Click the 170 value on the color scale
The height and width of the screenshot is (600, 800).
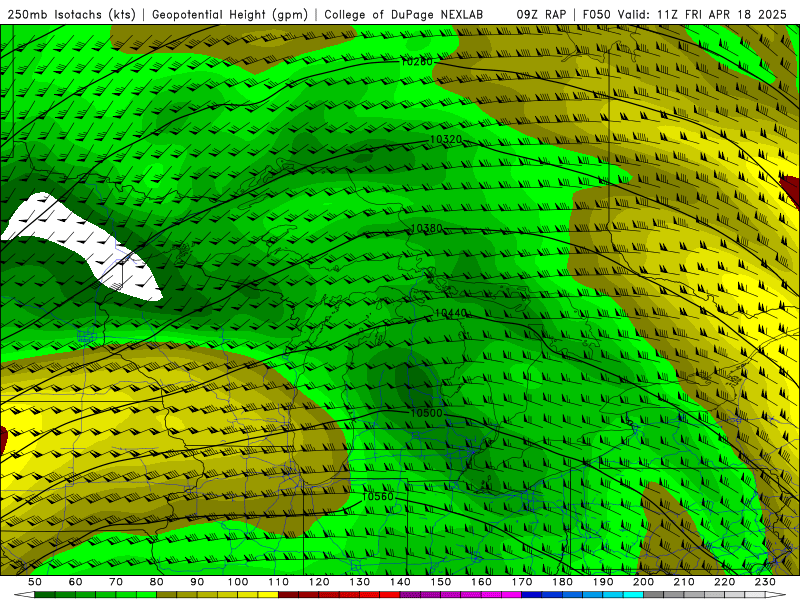tap(522, 582)
